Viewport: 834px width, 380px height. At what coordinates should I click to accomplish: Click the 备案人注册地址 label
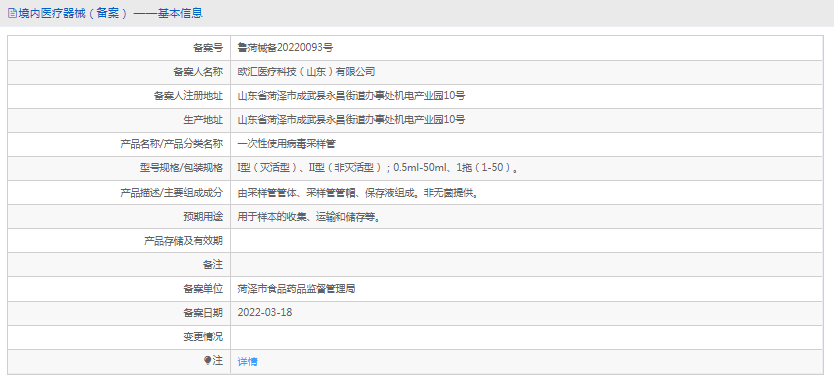pyautogui.click(x=188, y=96)
